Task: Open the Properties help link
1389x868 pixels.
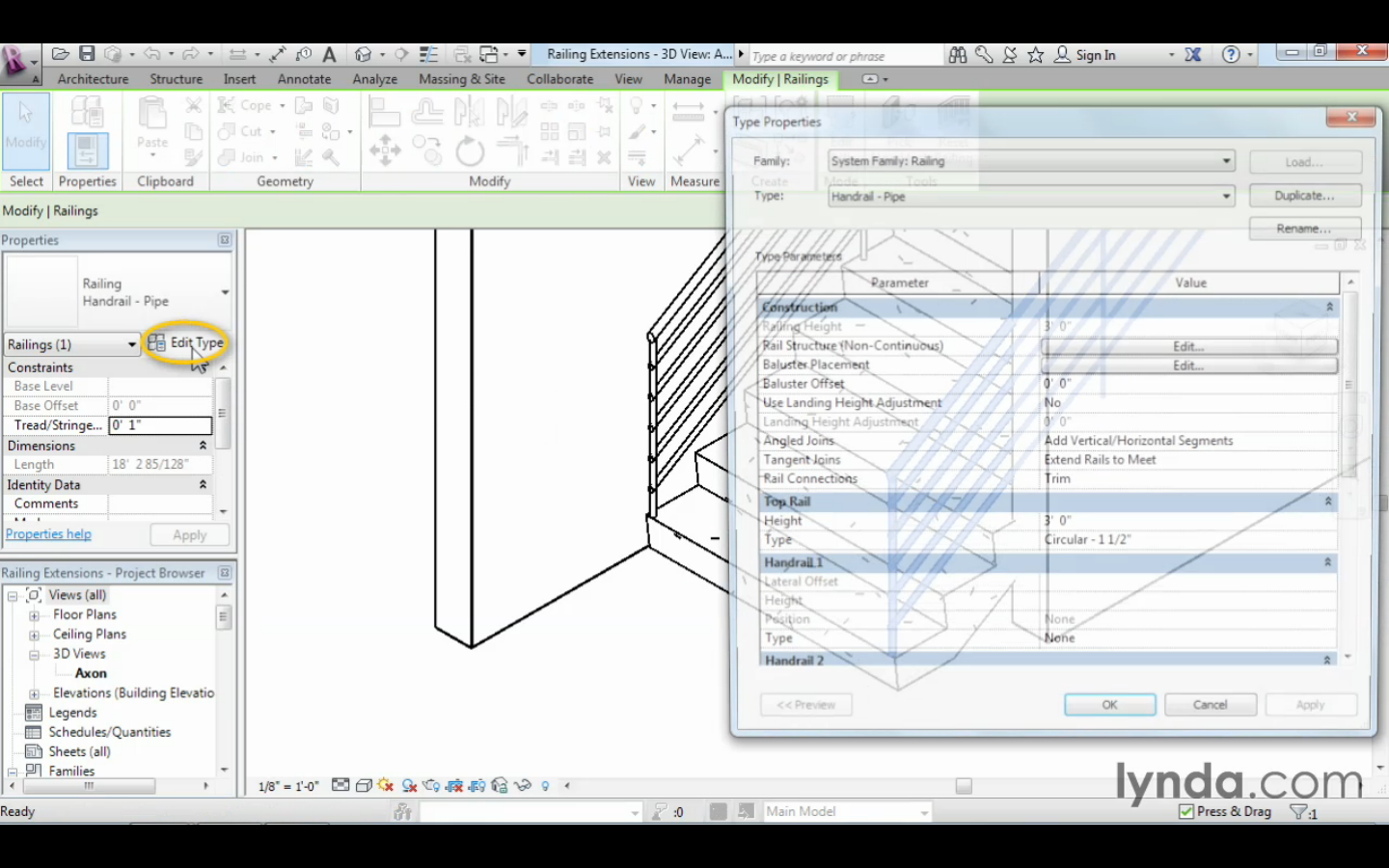Action: click(x=48, y=534)
